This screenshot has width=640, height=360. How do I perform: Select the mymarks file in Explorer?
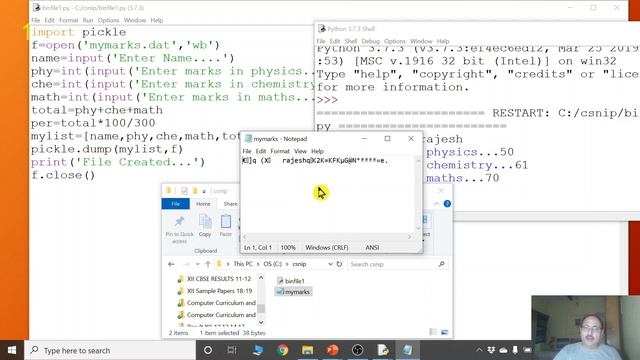pos(293,292)
